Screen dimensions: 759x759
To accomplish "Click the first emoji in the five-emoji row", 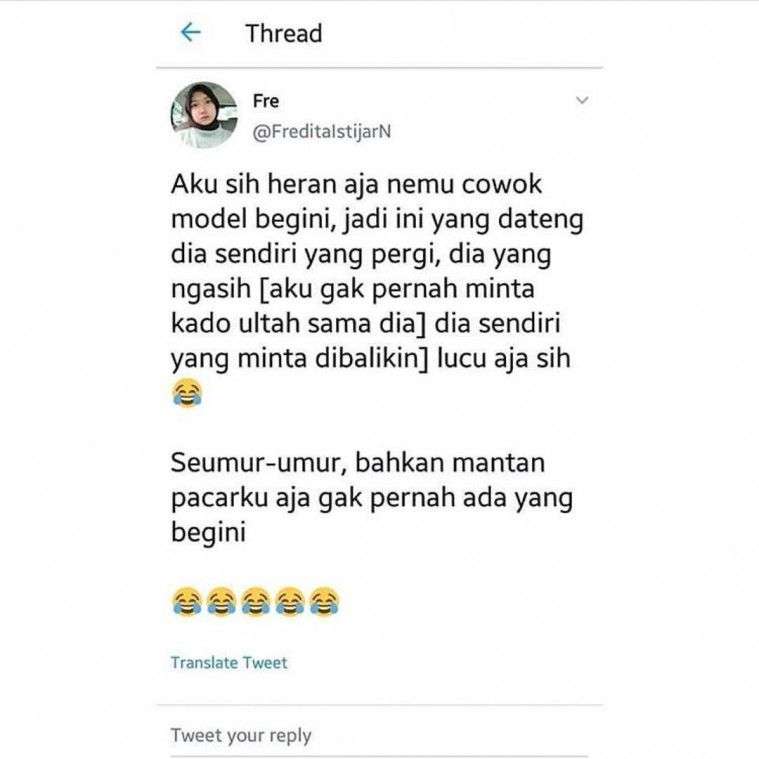I will pyautogui.click(x=187, y=601).
